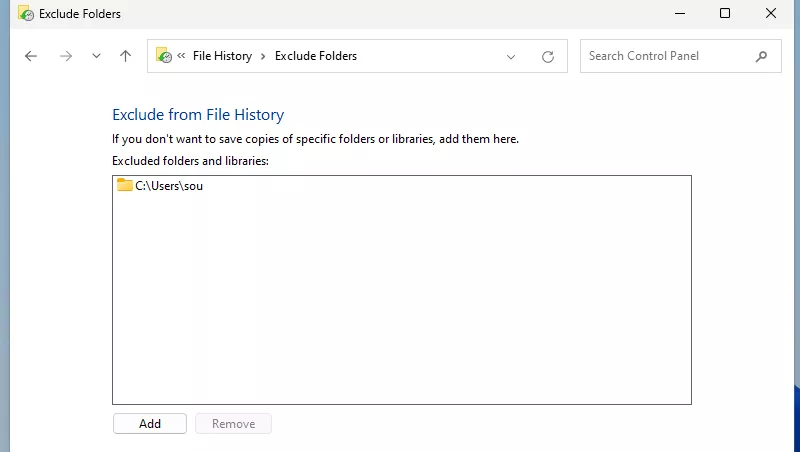Click the search magnifier icon

point(761,56)
